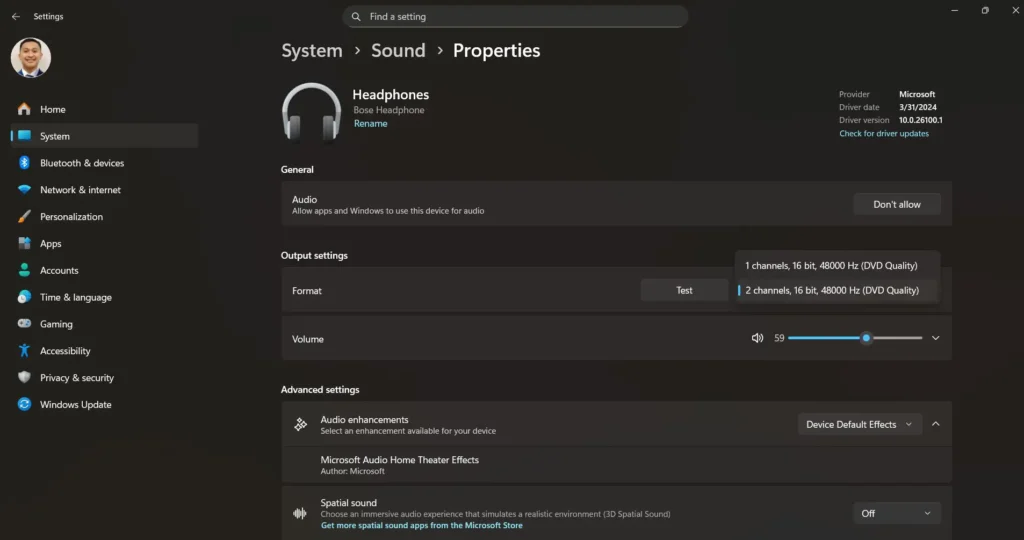This screenshot has width=1024, height=540.
Task: Collapse the Audio enhancements section chevron
Action: [x=936, y=424]
